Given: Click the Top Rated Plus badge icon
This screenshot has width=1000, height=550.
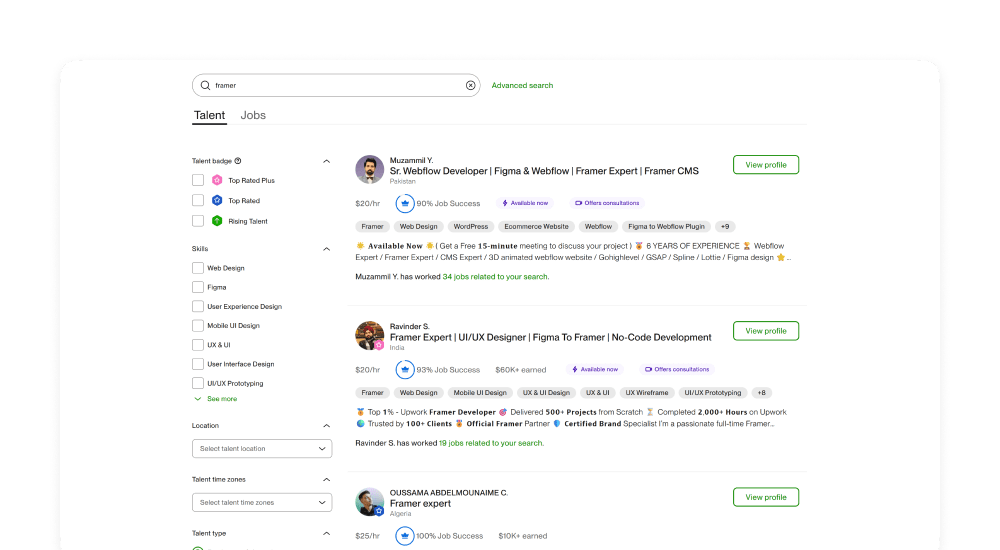Looking at the screenshot, I should pyautogui.click(x=217, y=181).
